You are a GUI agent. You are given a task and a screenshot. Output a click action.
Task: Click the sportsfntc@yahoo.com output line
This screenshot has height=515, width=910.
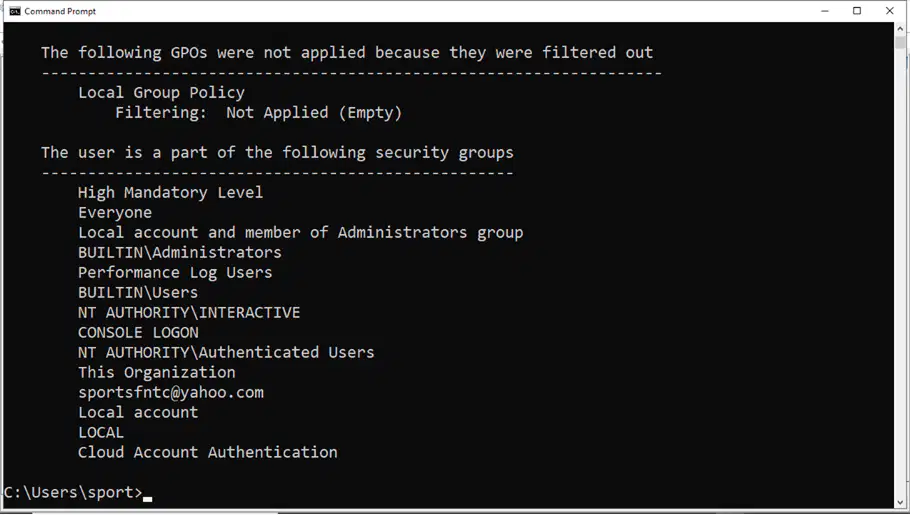(171, 392)
